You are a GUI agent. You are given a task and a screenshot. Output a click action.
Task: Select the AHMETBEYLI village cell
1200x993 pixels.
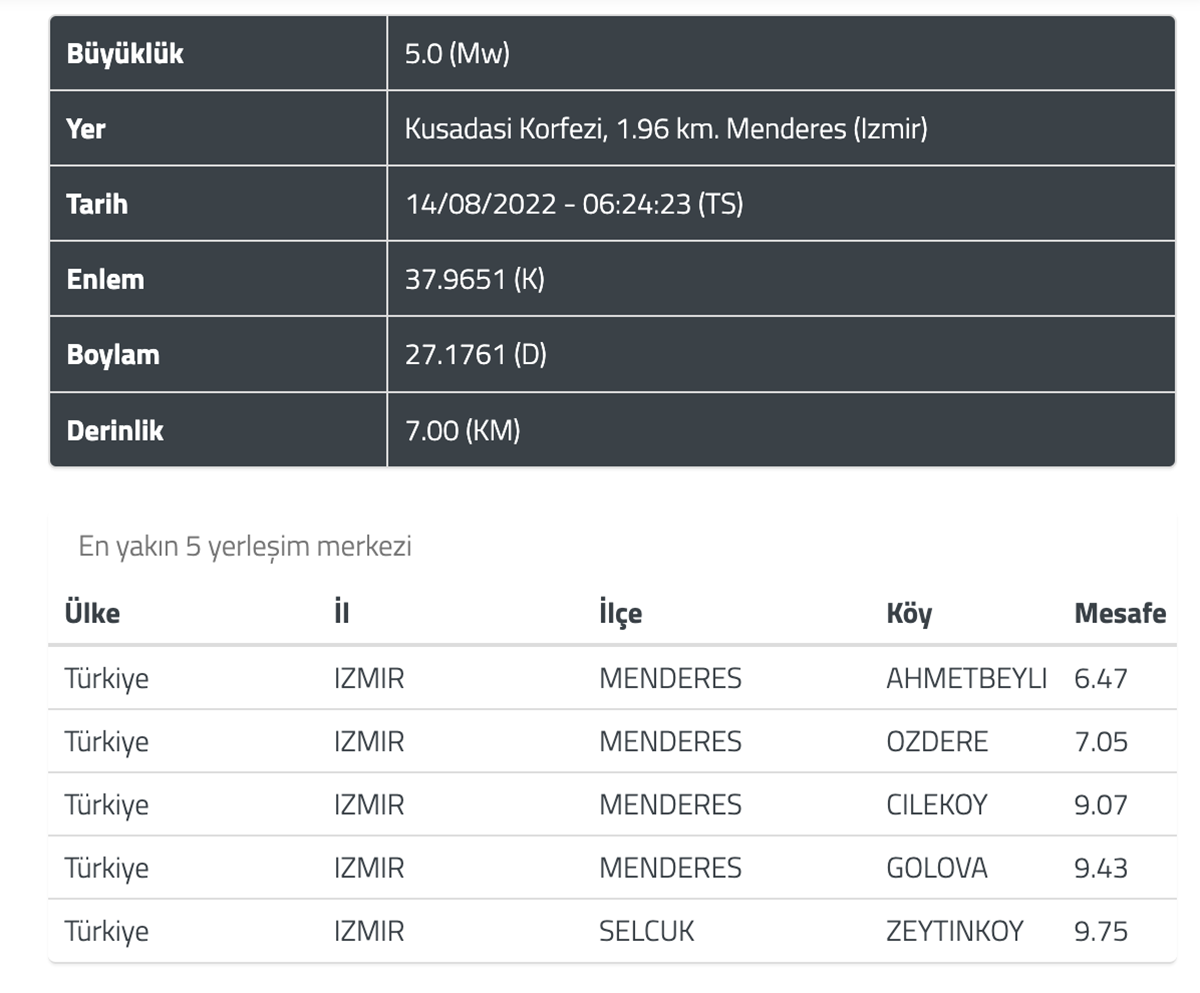coord(966,678)
